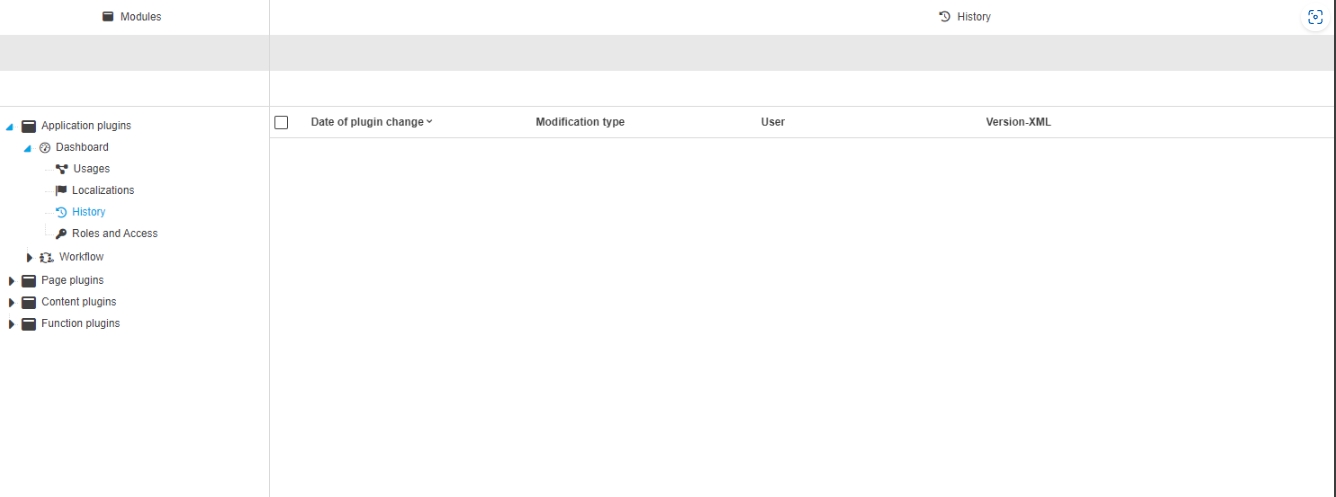This screenshot has height=497, width=1336.
Task: Expand the Content plugins node
Action: coord(12,302)
